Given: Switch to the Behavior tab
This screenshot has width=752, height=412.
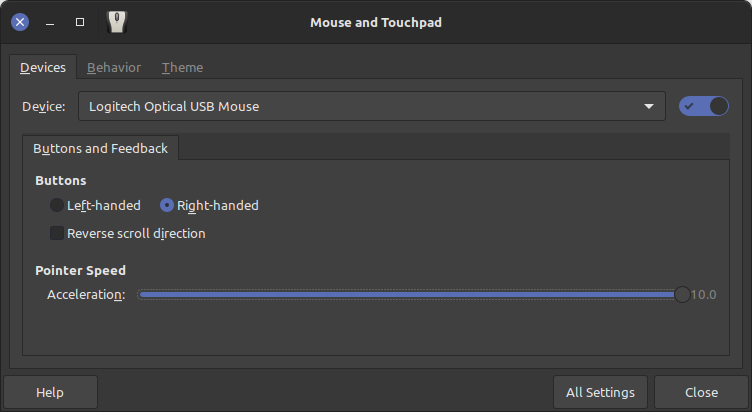Looking at the screenshot, I should (114, 68).
